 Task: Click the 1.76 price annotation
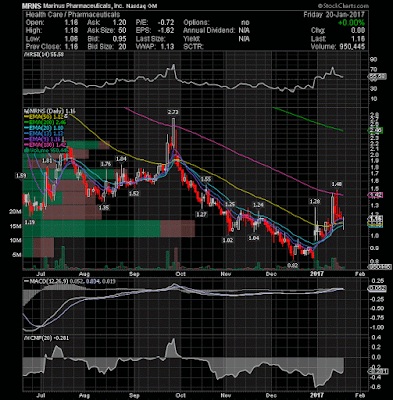(106, 164)
